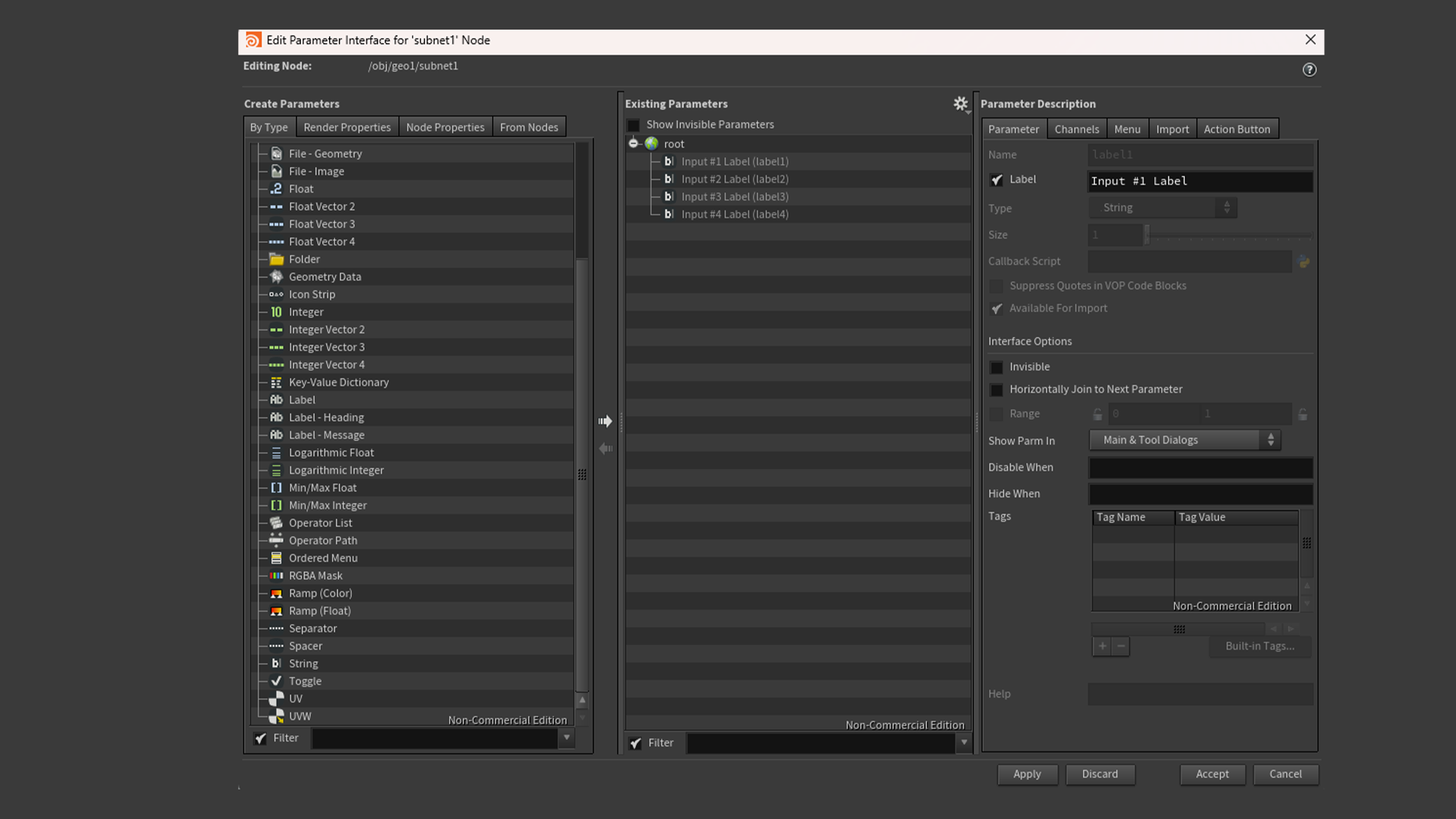Viewport: 1456px width, 819px height.
Task: Select the Ramp (Color) icon
Action: [x=277, y=594]
